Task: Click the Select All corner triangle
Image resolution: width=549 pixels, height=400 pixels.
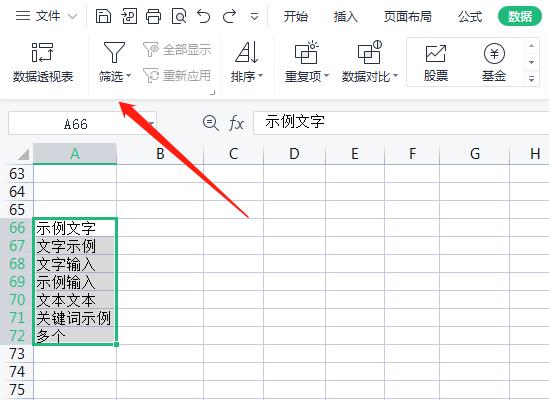Action: [x=23, y=154]
